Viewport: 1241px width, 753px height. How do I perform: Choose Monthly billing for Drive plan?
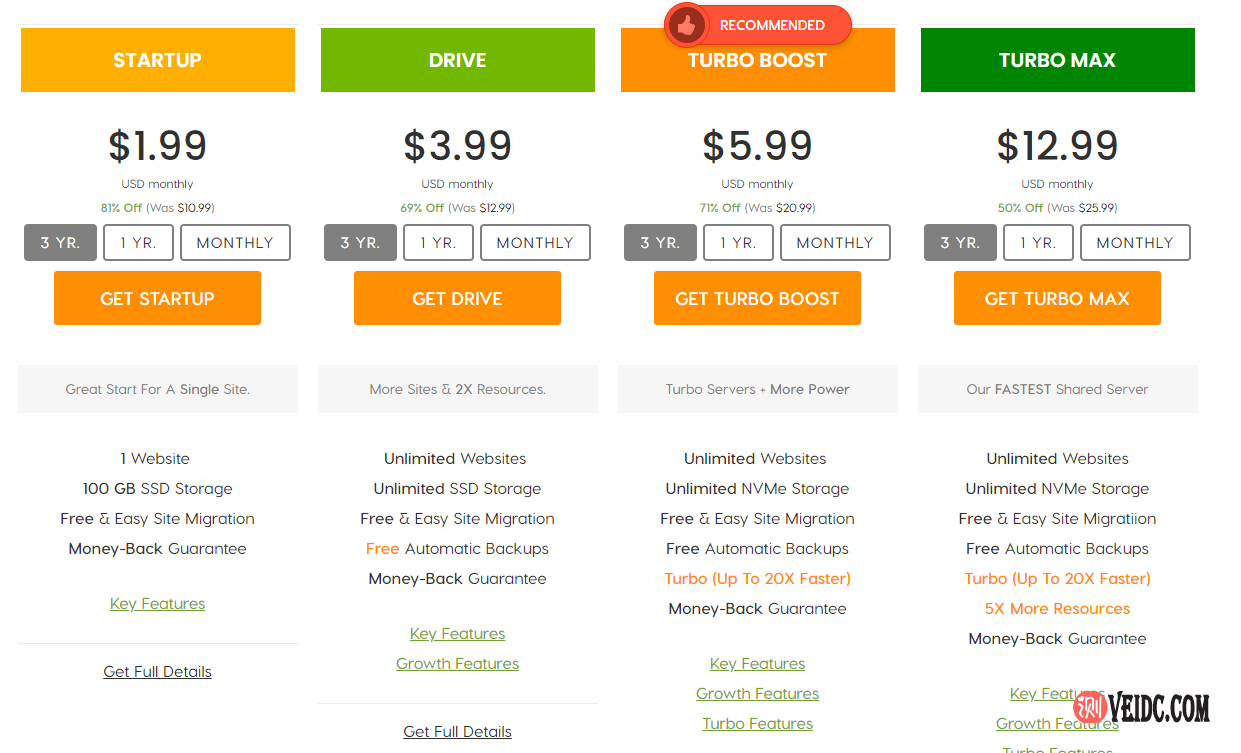[x=535, y=243]
